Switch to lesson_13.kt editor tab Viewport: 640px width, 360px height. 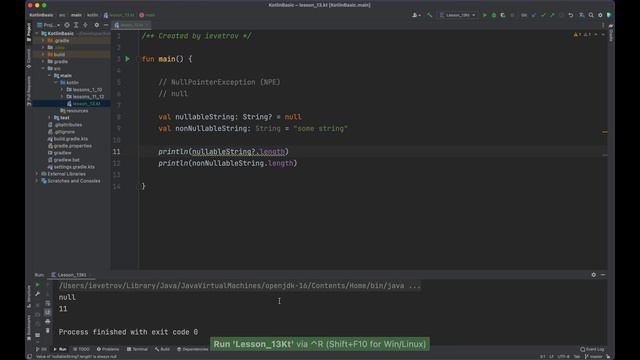tap(130, 25)
